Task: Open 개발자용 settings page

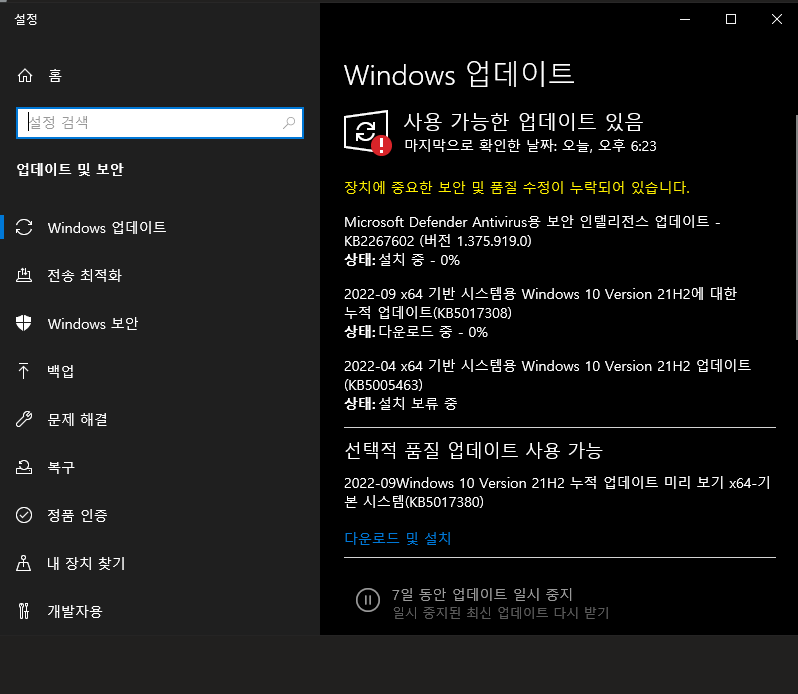Action: click(160, 611)
